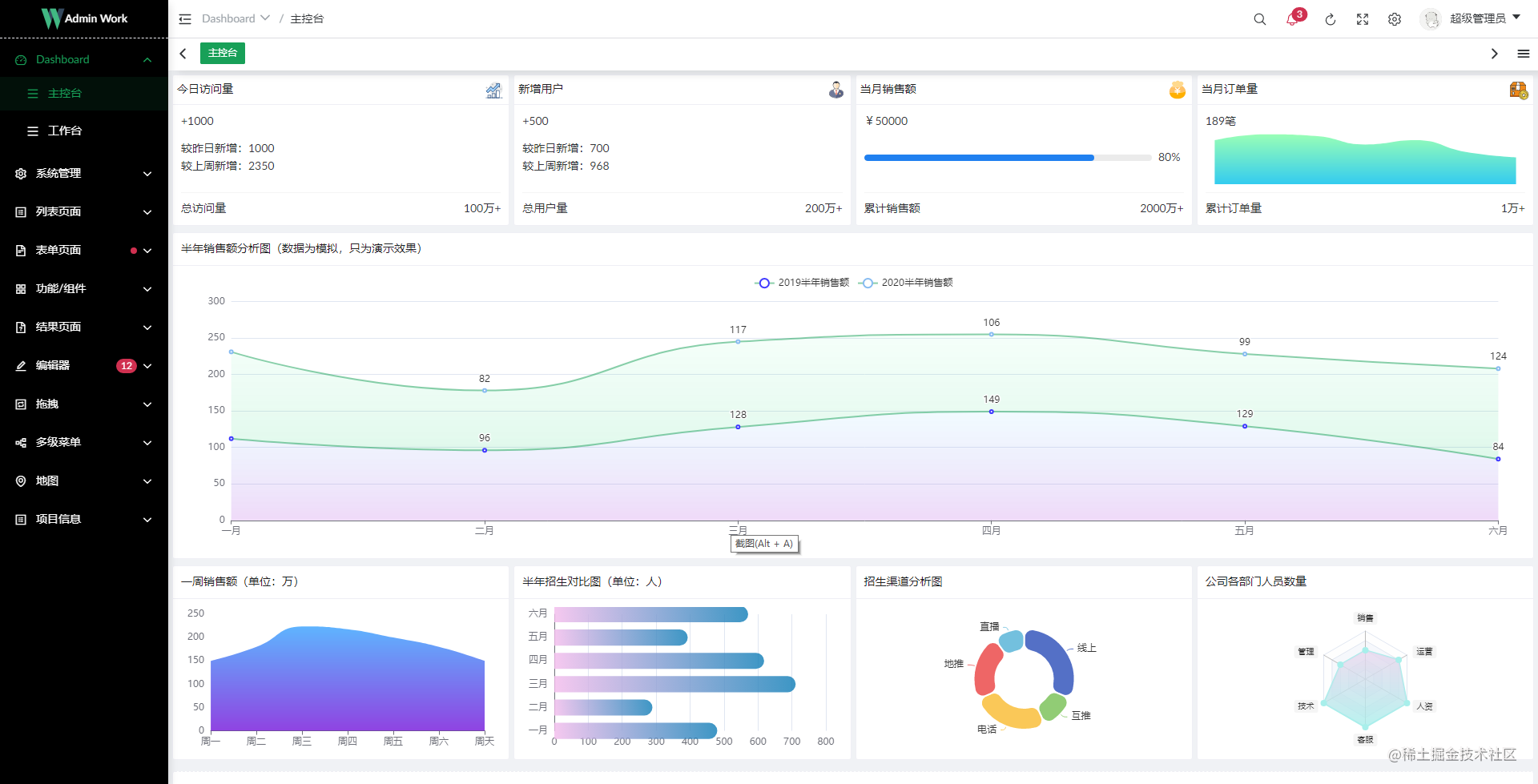Enter fullscreen mode
The width and height of the screenshot is (1538, 784).
click(1363, 18)
